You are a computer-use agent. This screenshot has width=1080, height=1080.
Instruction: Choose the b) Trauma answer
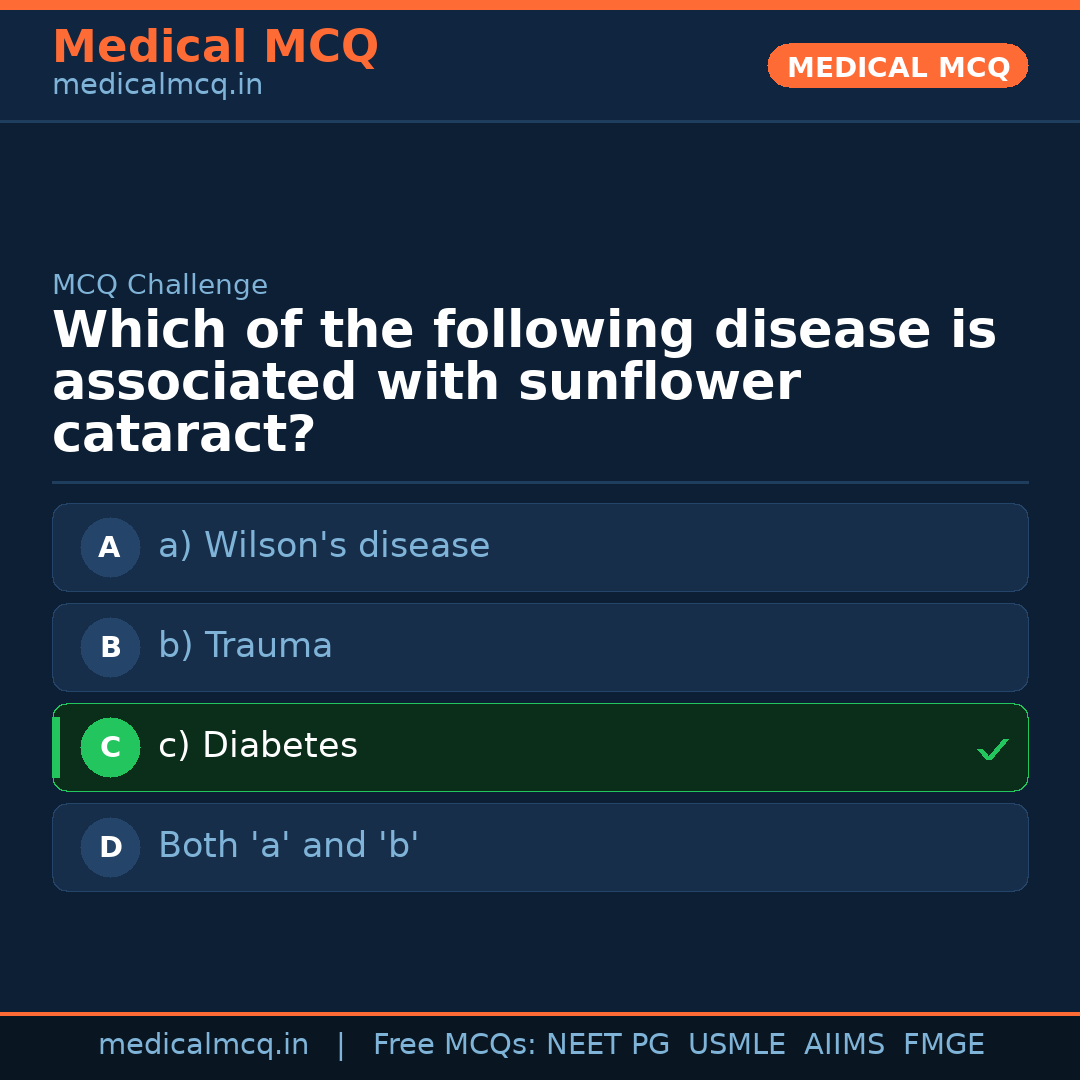245,646
